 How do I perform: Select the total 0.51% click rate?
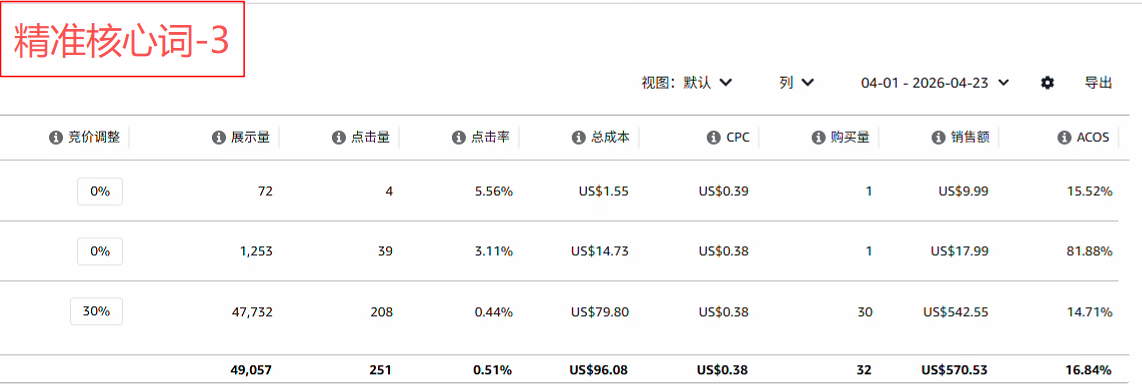point(493,370)
